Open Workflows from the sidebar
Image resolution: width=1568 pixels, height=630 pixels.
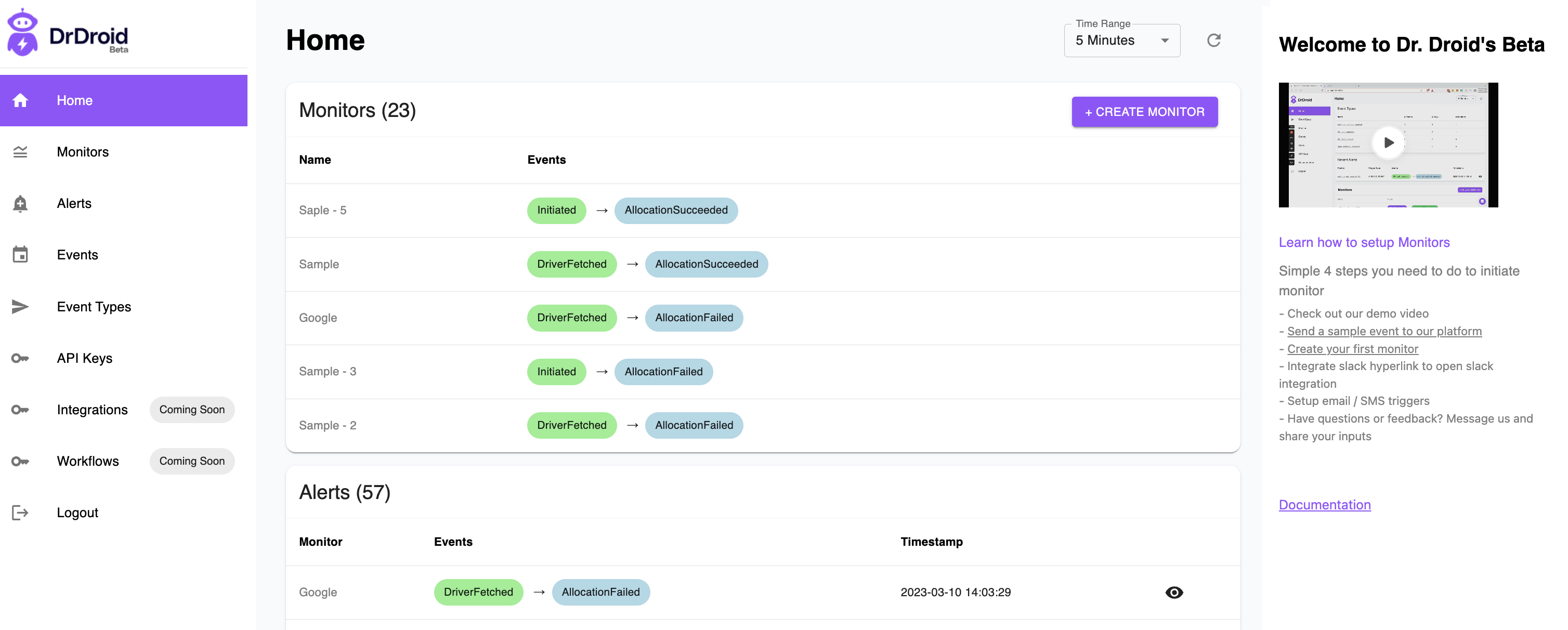tap(88, 461)
